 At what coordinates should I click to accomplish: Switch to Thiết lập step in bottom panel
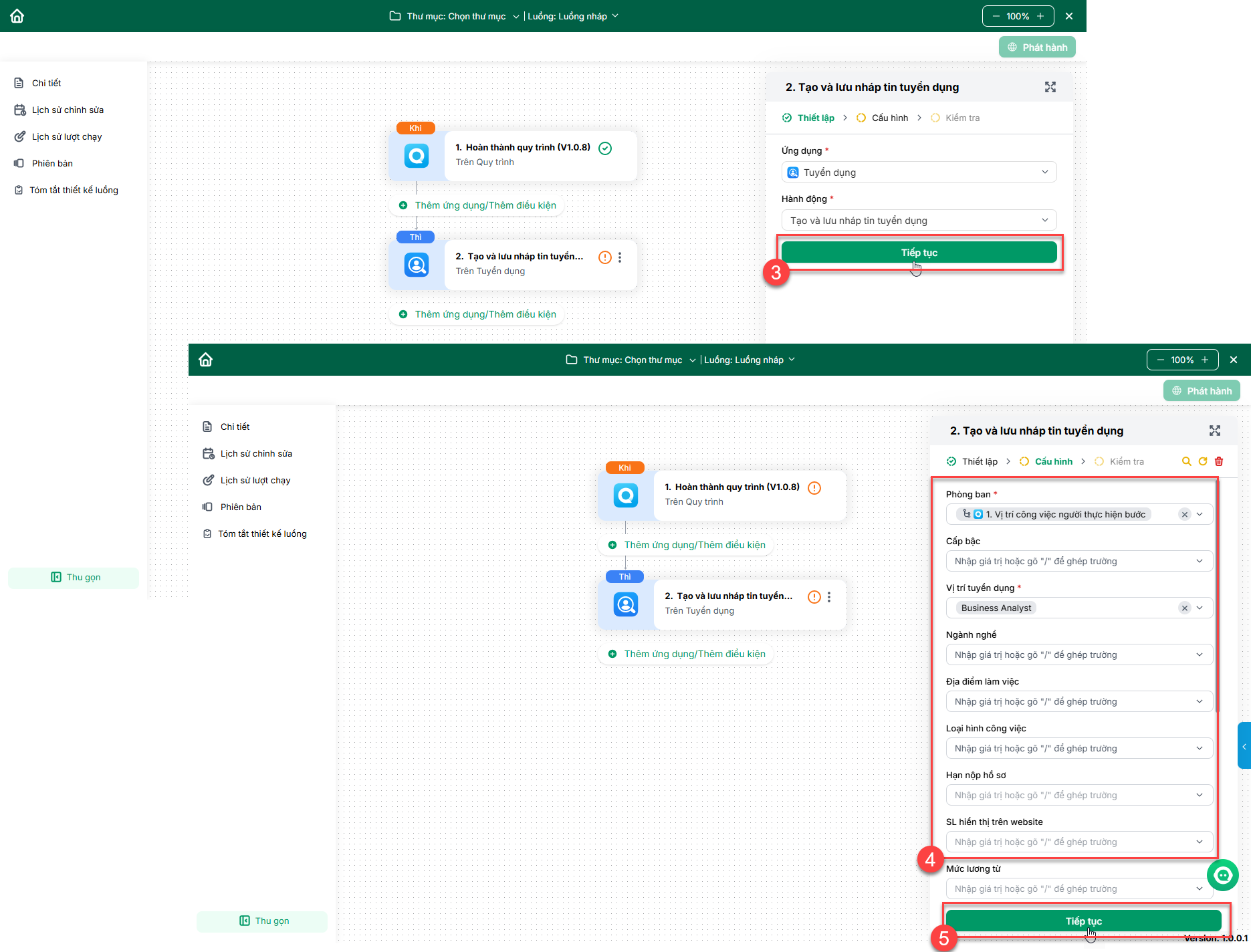(972, 461)
